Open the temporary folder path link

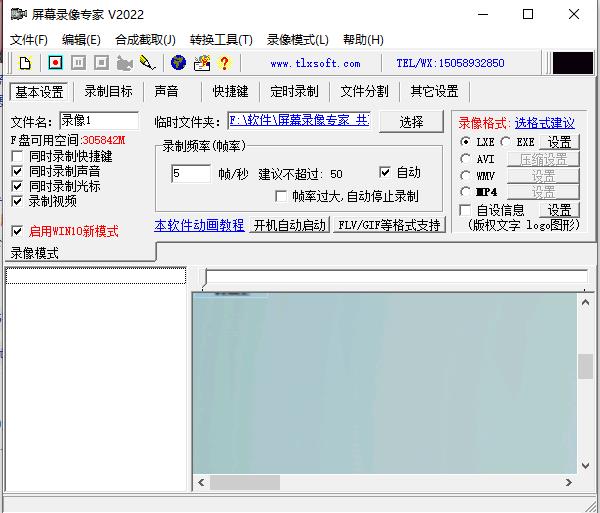pyautogui.click(x=299, y=121)
